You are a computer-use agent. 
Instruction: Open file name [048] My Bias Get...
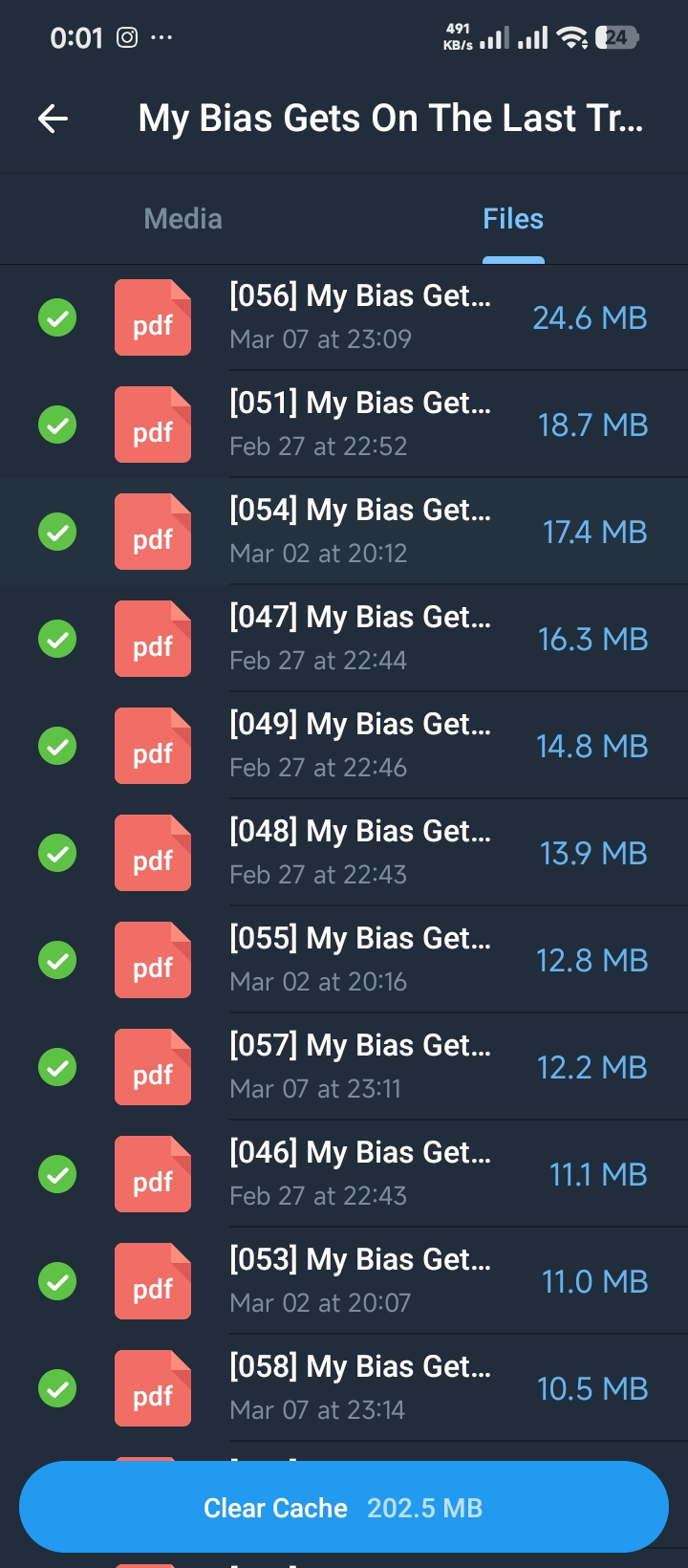359,832
